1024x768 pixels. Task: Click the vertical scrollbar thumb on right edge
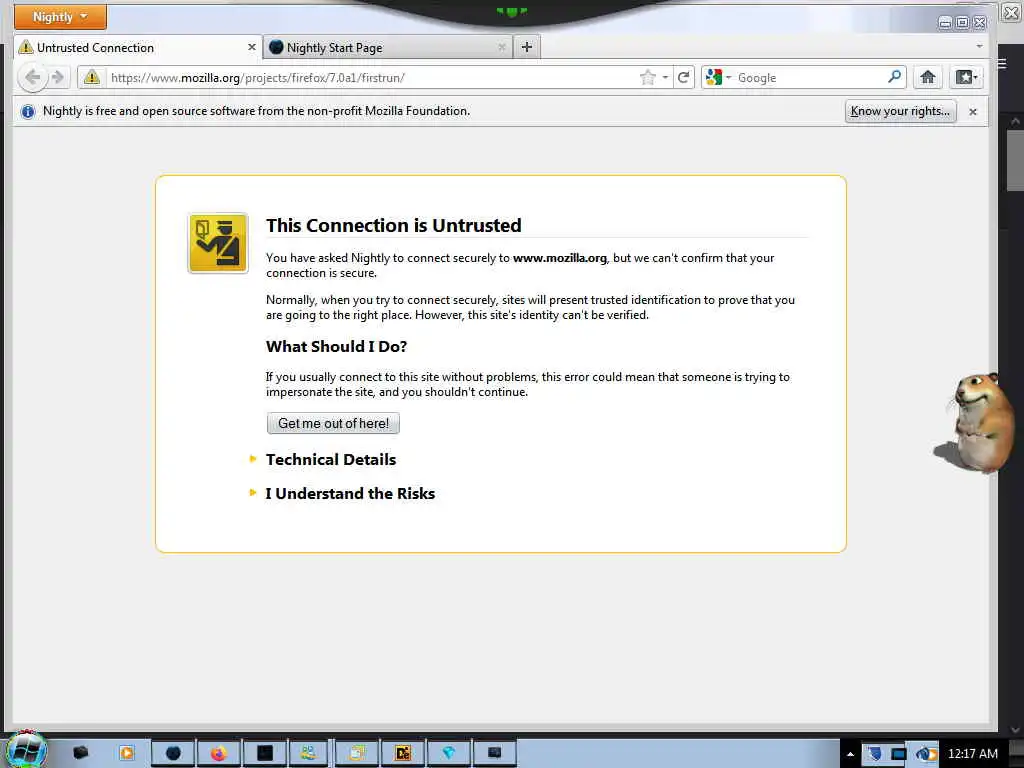click(1015, 159)
